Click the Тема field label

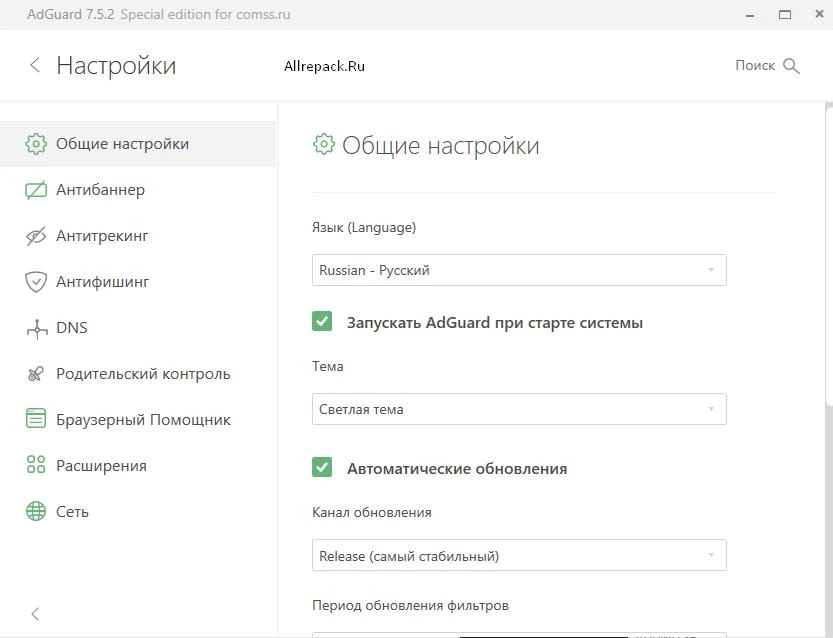click(x=328, y=367)
